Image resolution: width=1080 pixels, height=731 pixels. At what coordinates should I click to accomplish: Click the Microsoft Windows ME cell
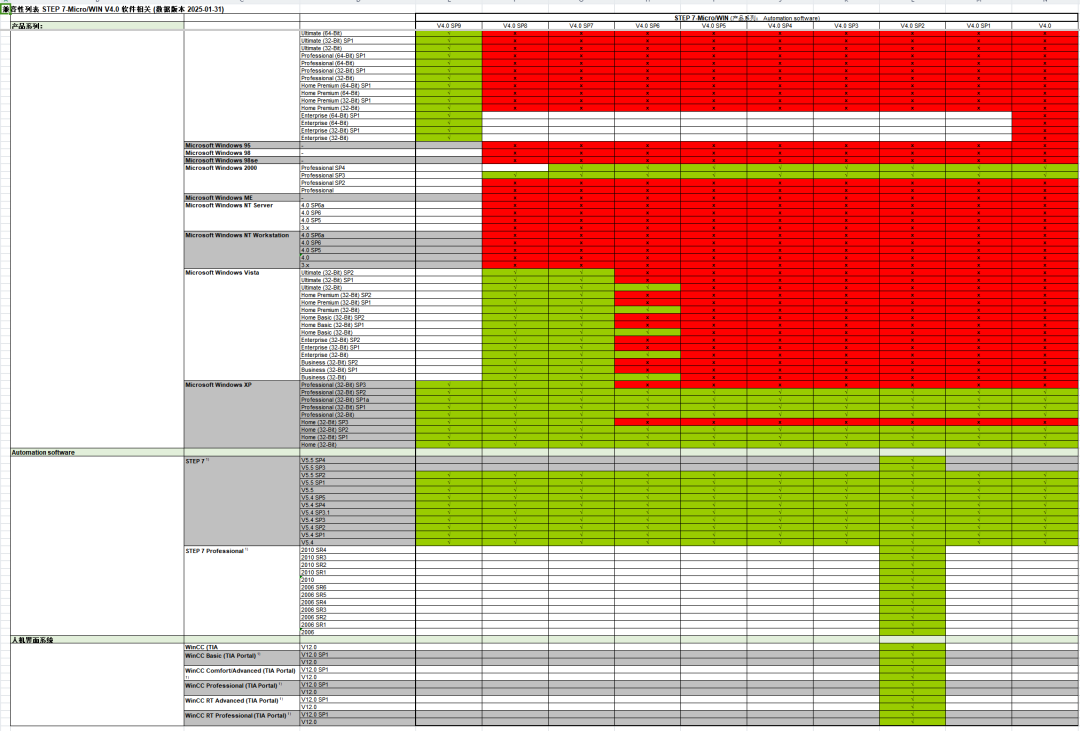(x=242, y=198)
